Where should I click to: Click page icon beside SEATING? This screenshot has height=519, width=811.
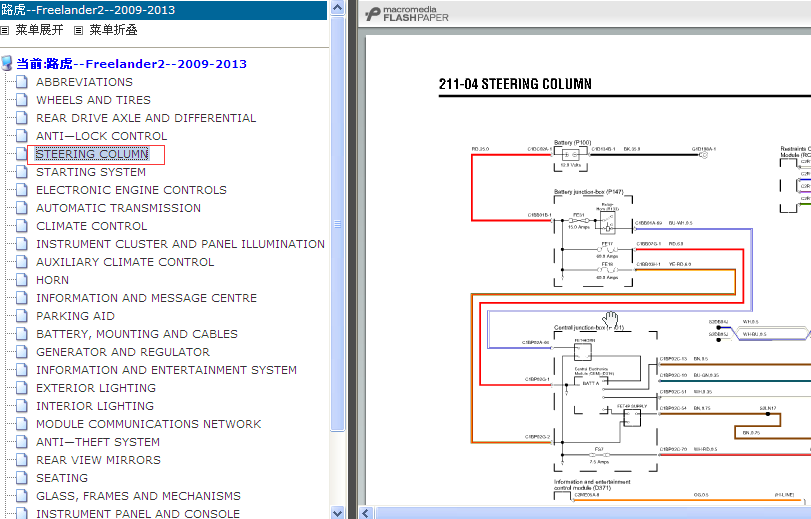[22, 478]
